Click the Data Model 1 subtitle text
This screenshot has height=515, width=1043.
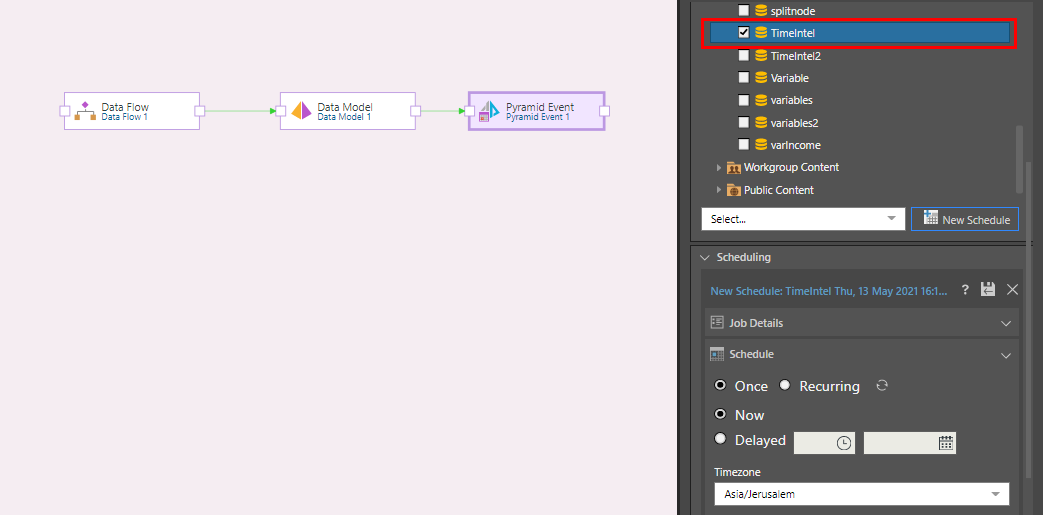[x=344, y=117]
